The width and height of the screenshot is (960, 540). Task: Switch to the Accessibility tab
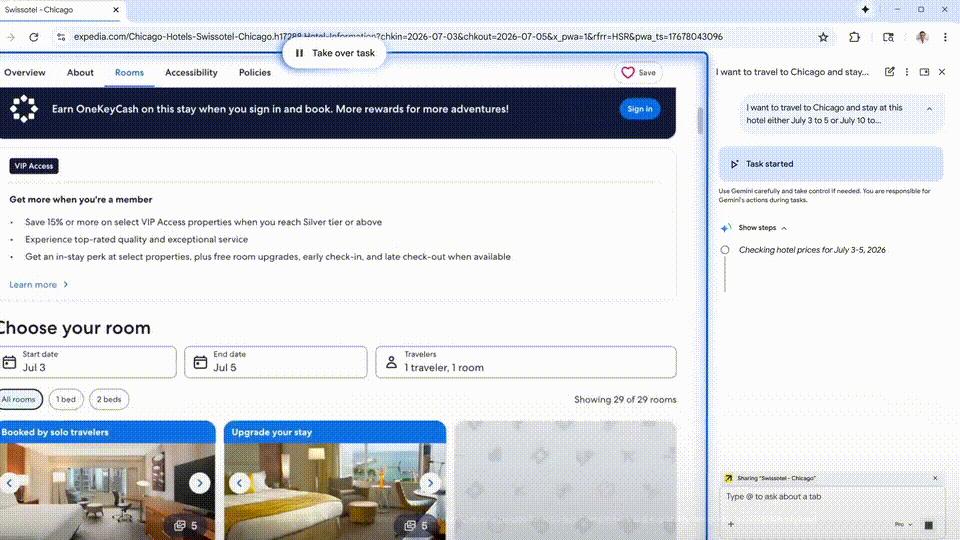191,73
